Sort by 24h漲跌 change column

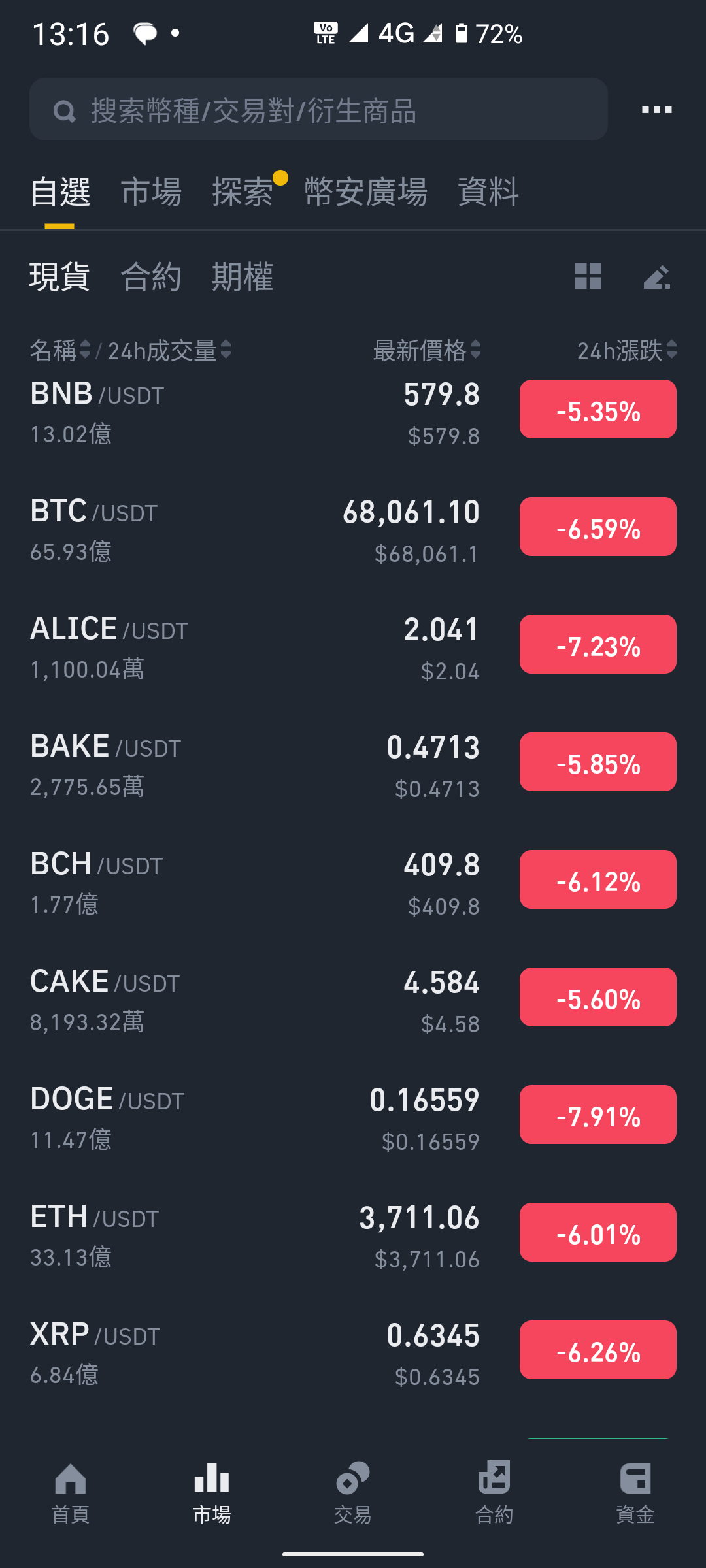pos(627,350)
